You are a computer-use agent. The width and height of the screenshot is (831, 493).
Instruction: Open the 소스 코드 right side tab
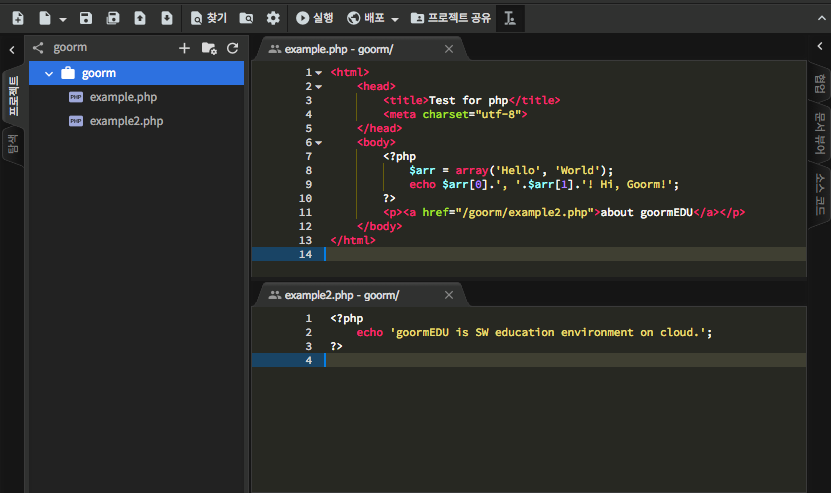(820, 193)
